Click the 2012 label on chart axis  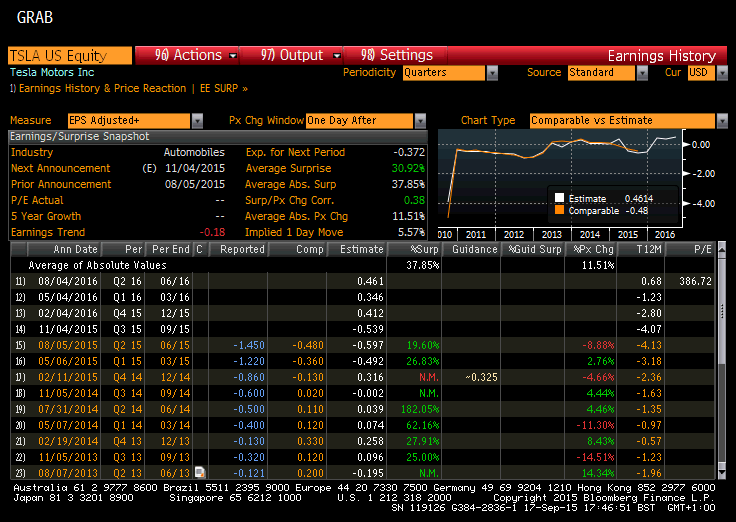[x=514, y=234]
